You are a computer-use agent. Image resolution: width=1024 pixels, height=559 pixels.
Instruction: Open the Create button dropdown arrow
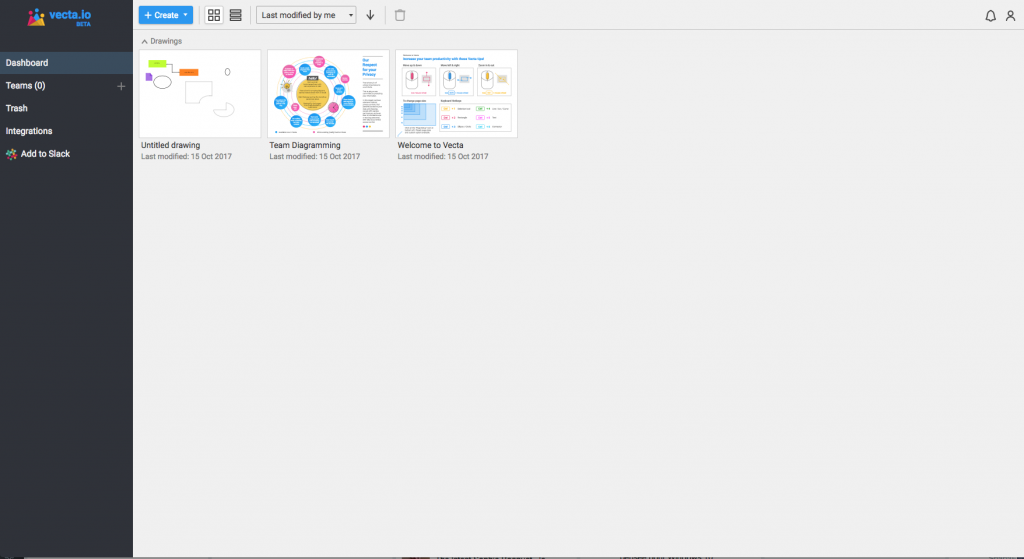(x=185, y=15)
